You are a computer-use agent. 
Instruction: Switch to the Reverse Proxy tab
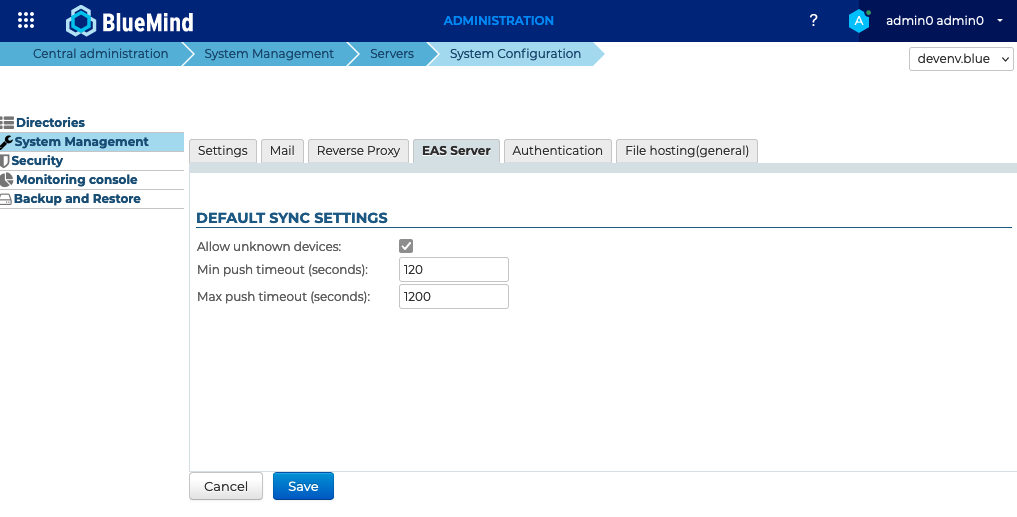[358, 151]
